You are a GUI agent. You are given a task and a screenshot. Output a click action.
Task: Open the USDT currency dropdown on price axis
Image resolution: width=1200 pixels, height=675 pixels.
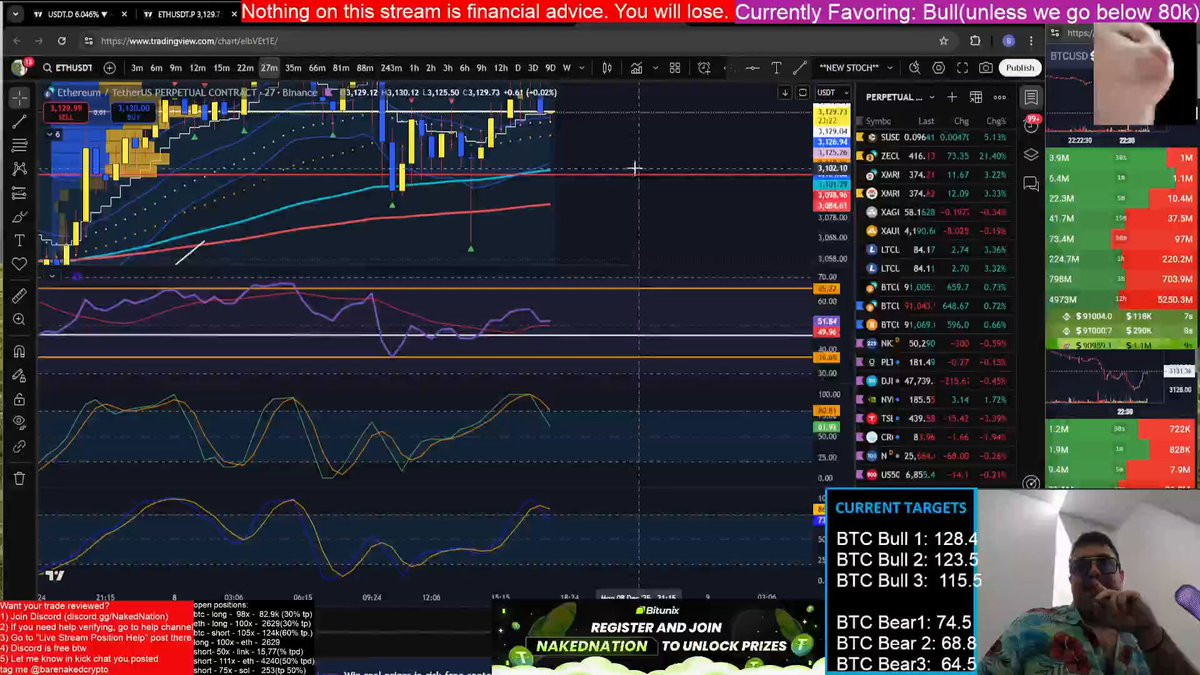(832, 93)
